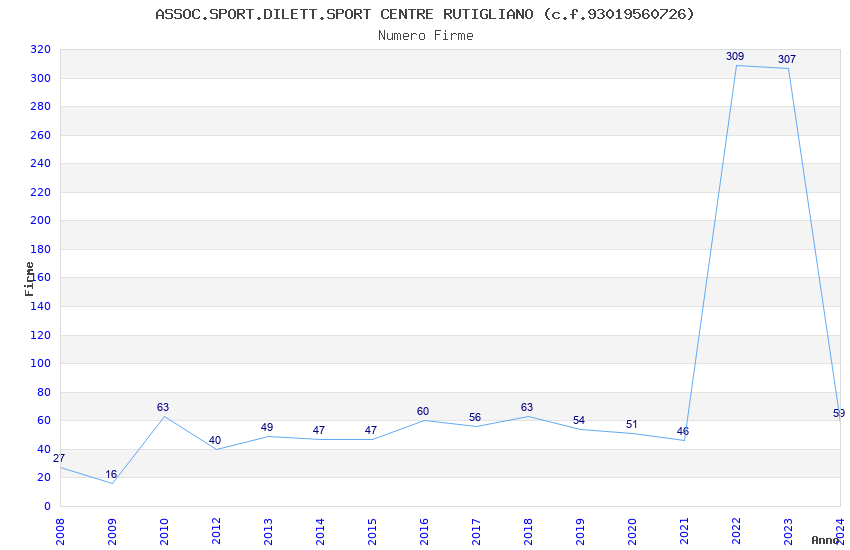Click the y-axis value 140
This screenshot has width=850, height=550.
[x=41, y=306]
